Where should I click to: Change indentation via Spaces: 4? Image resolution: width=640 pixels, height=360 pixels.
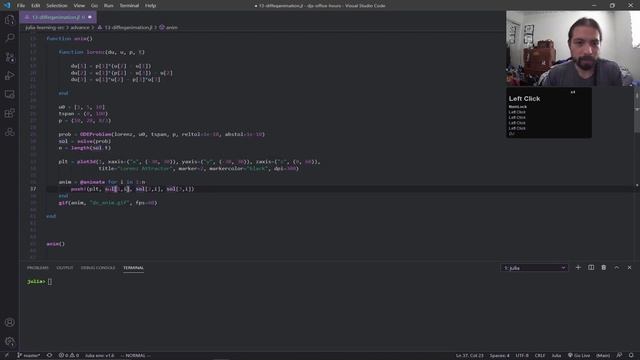(x=499, y=356)
